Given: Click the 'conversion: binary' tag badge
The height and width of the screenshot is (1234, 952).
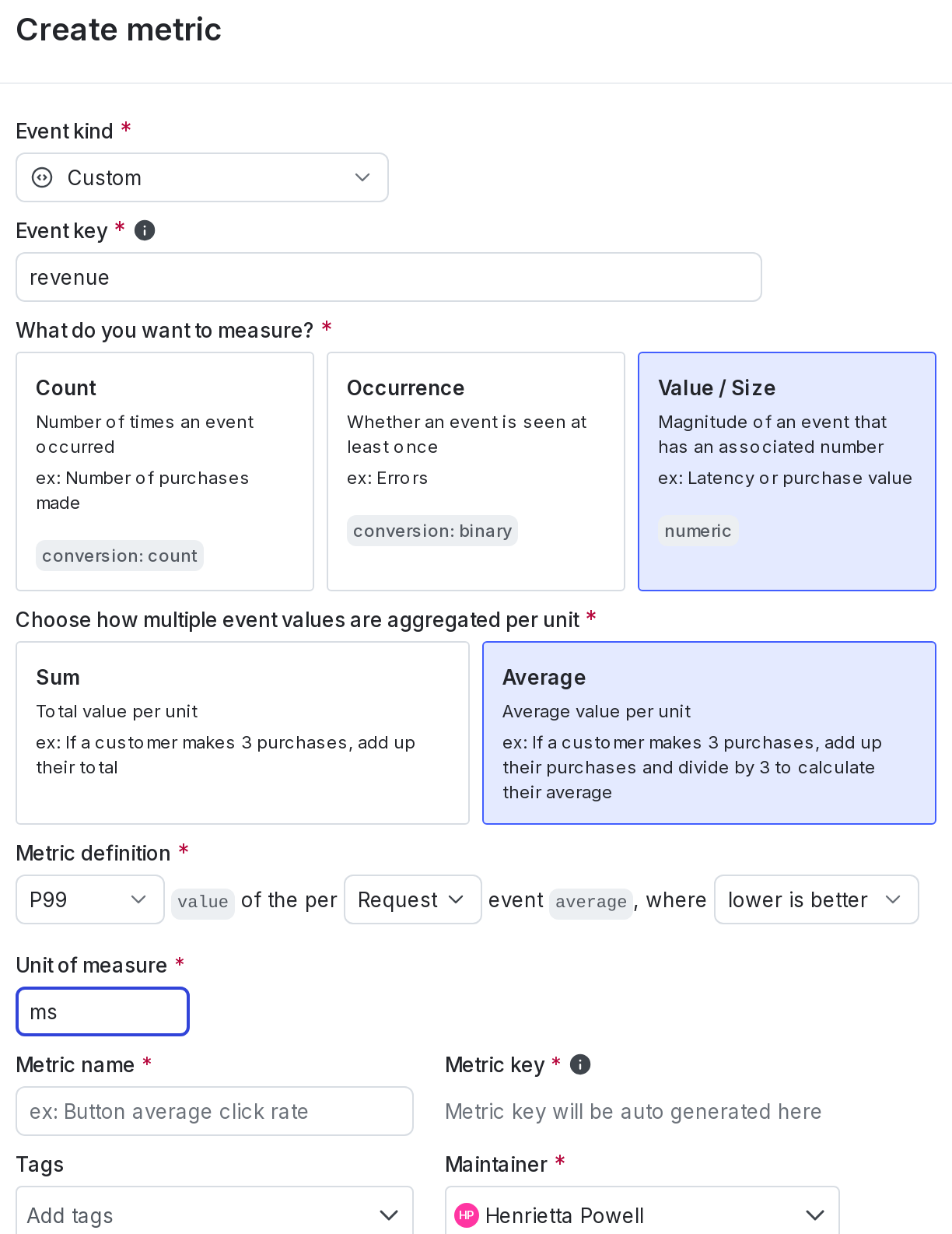Looking at the screenshot, I should (432, 531).
